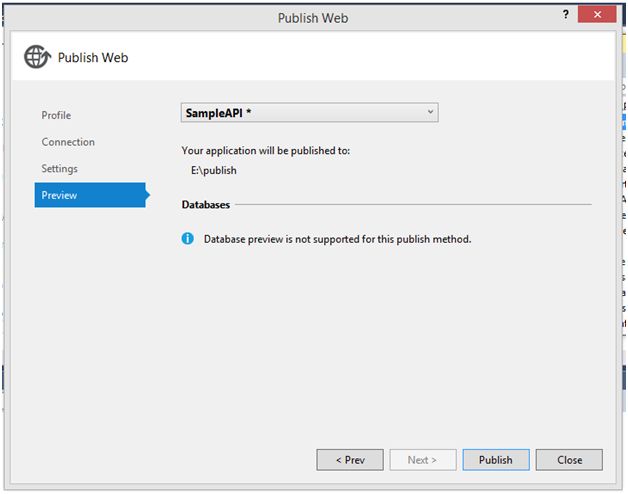Open the SampleAPI profile combo box
Image resolution: width=628 pixels, height=494 pixels.
click(x=300, y=112)
